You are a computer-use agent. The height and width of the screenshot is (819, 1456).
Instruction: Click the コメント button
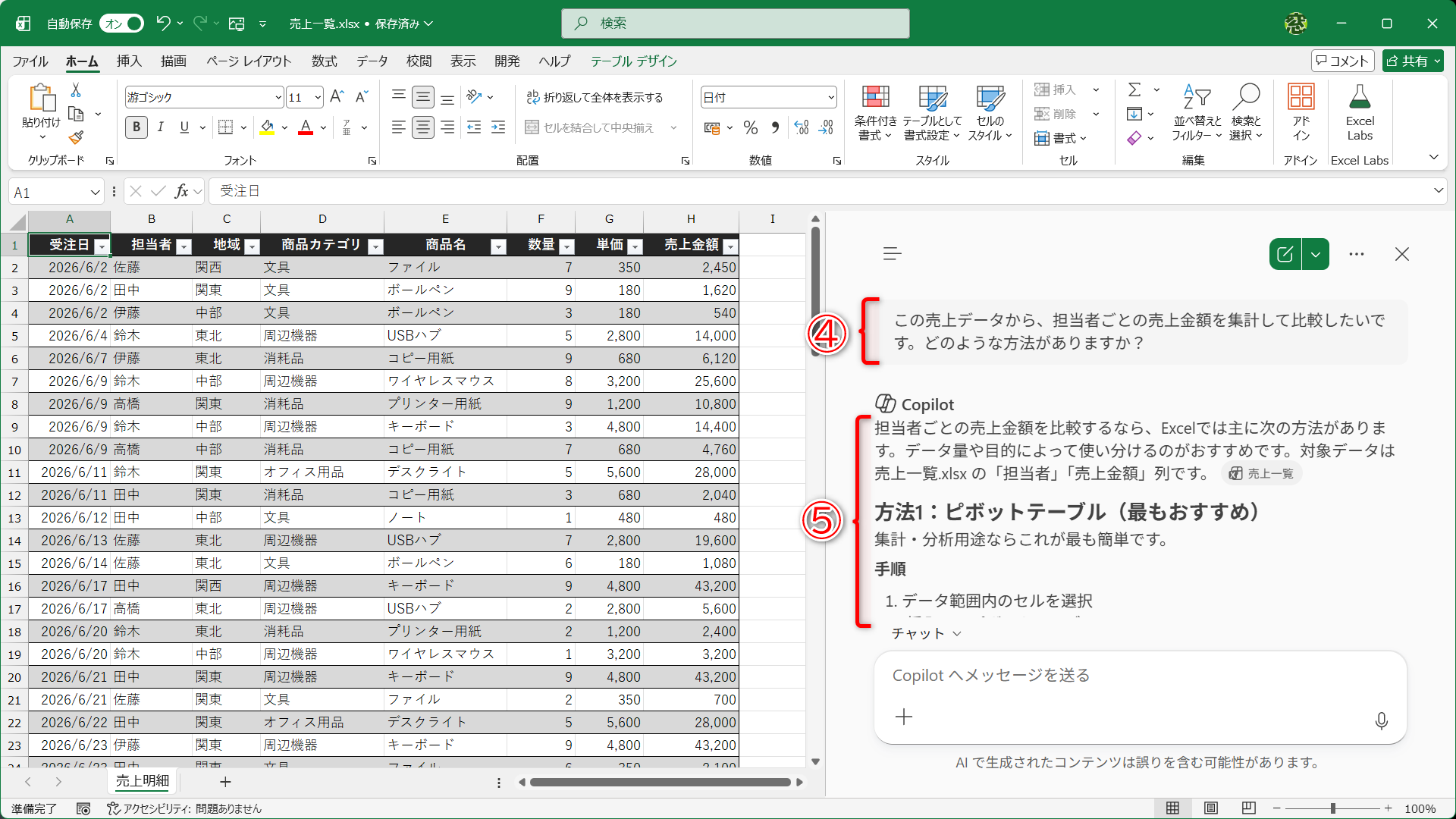coord(1342,61)
